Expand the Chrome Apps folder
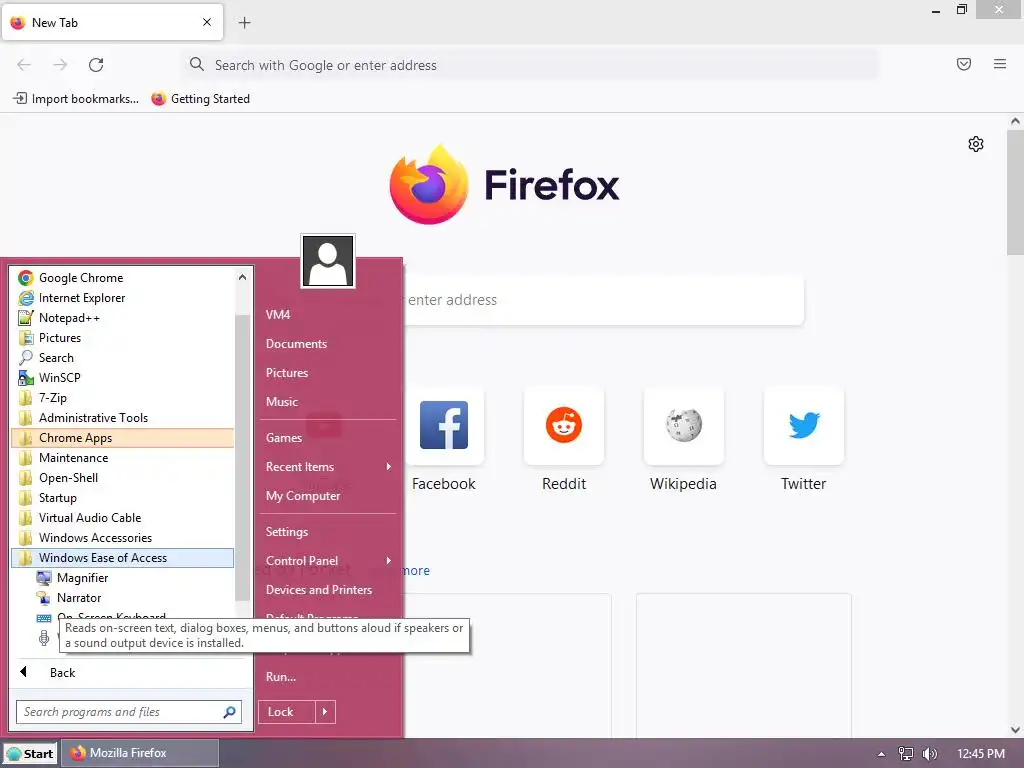Screen dimensions: 1024x768 pyautogui.click(x=122, y=438)
